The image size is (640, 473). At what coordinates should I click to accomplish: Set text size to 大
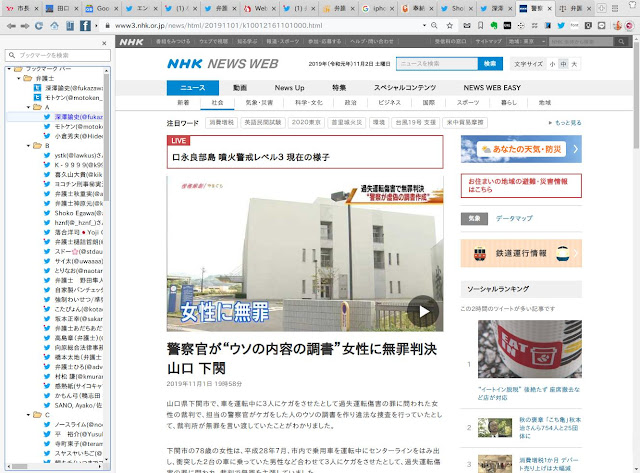(x=574, y=64)
